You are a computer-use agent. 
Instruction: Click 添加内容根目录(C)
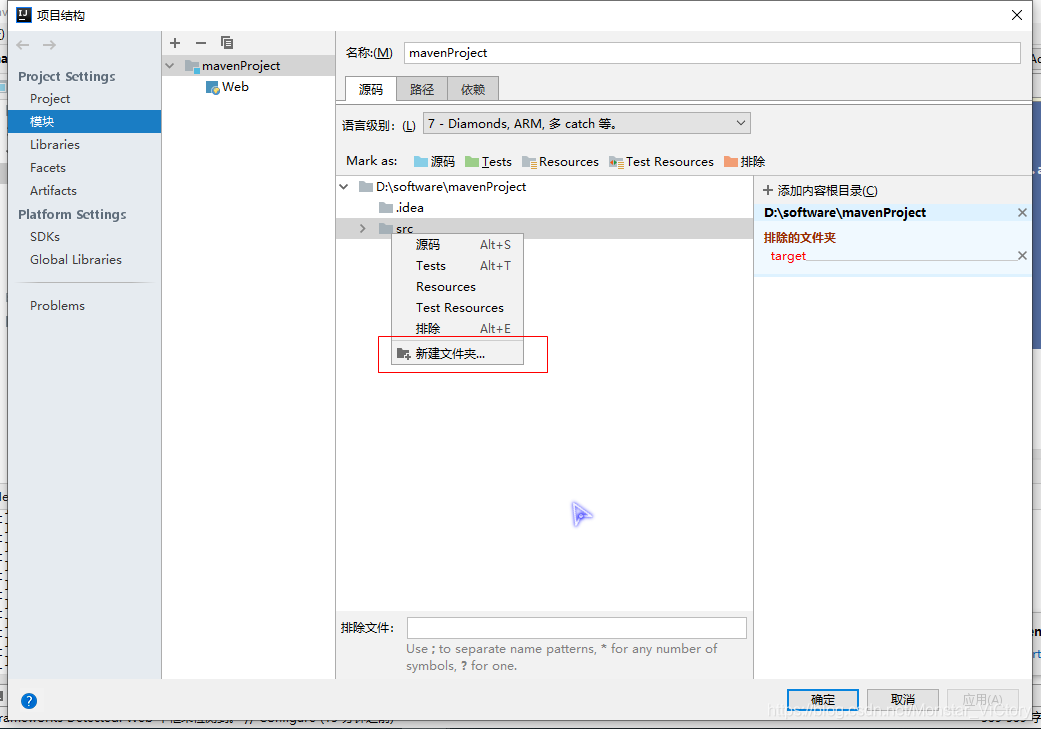click(821, 191)
